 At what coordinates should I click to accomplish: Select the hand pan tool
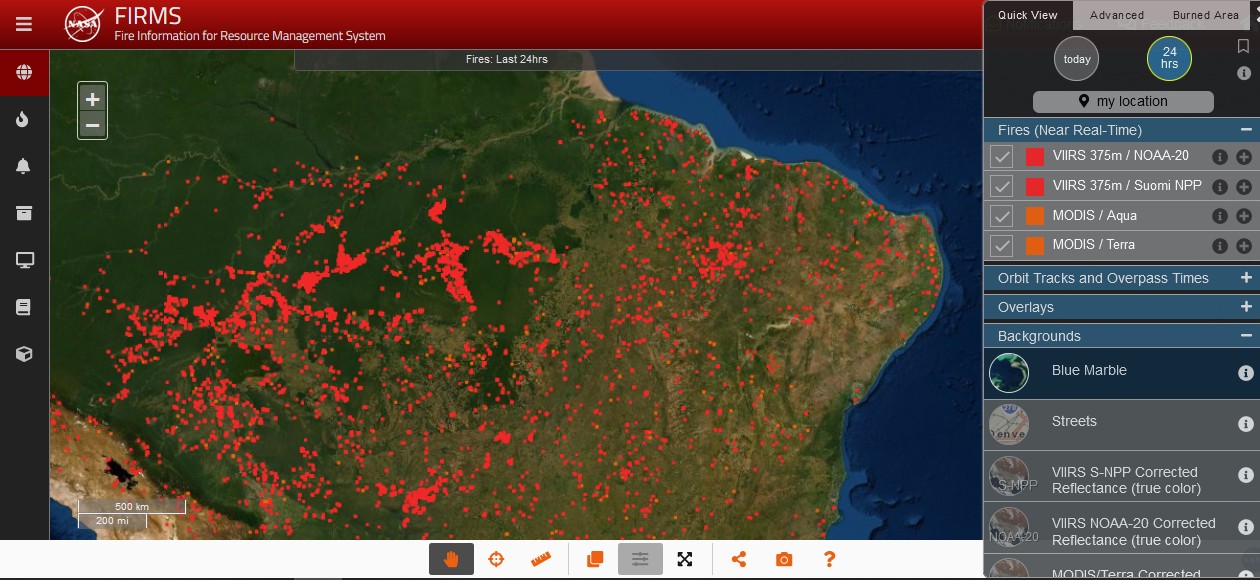point(451,559)
